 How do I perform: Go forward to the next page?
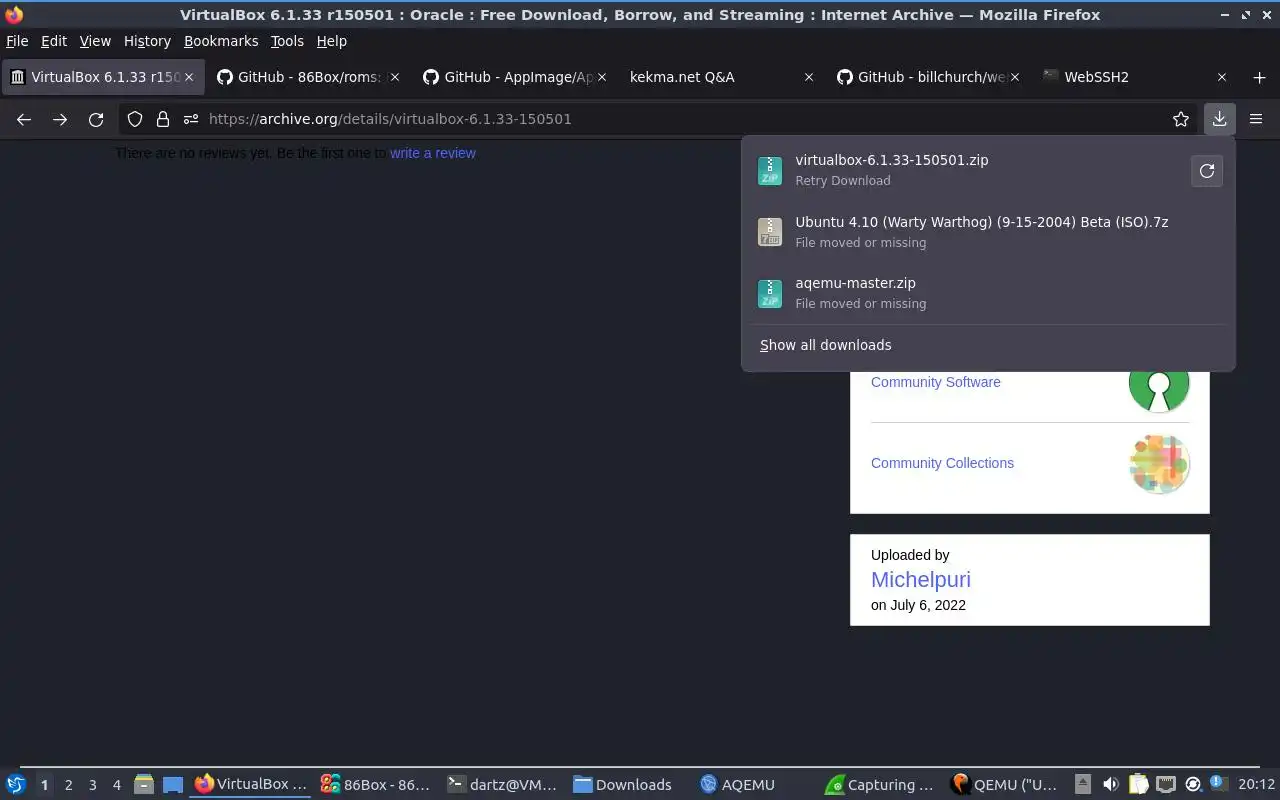(x=60, y=119)
